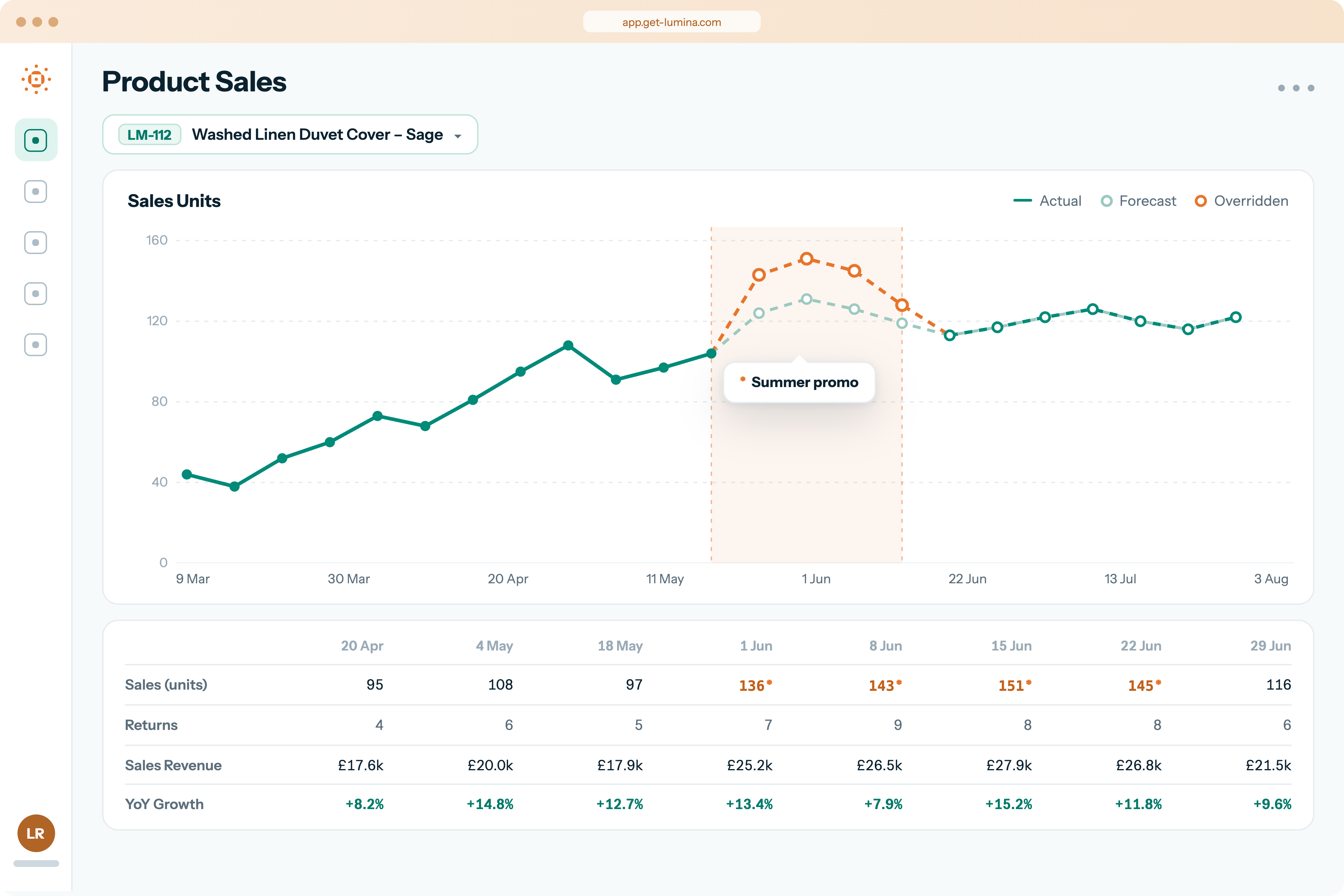Click the LM-112 product code badge
Screen dimensions: 1344x896
(150, 135)
